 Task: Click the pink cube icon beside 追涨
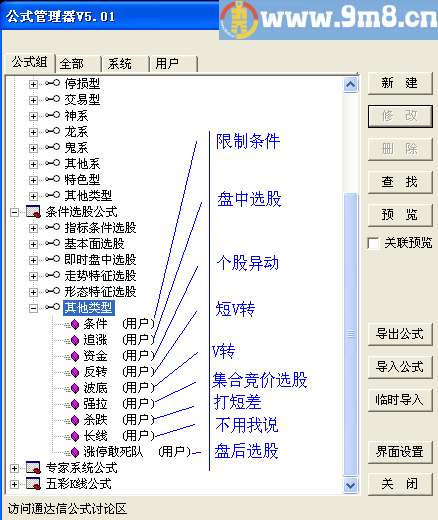[75, 340]
